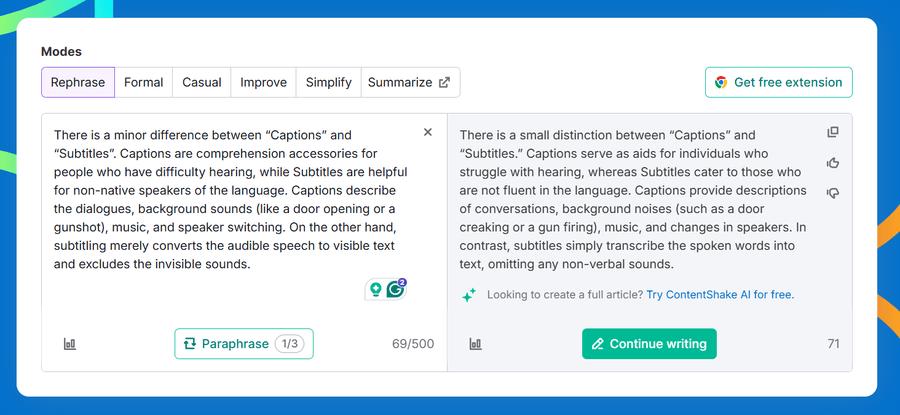The height and width of the screenshot is (415, 900).
Task: Click the Paraphrase button
Action: [244, 344]
